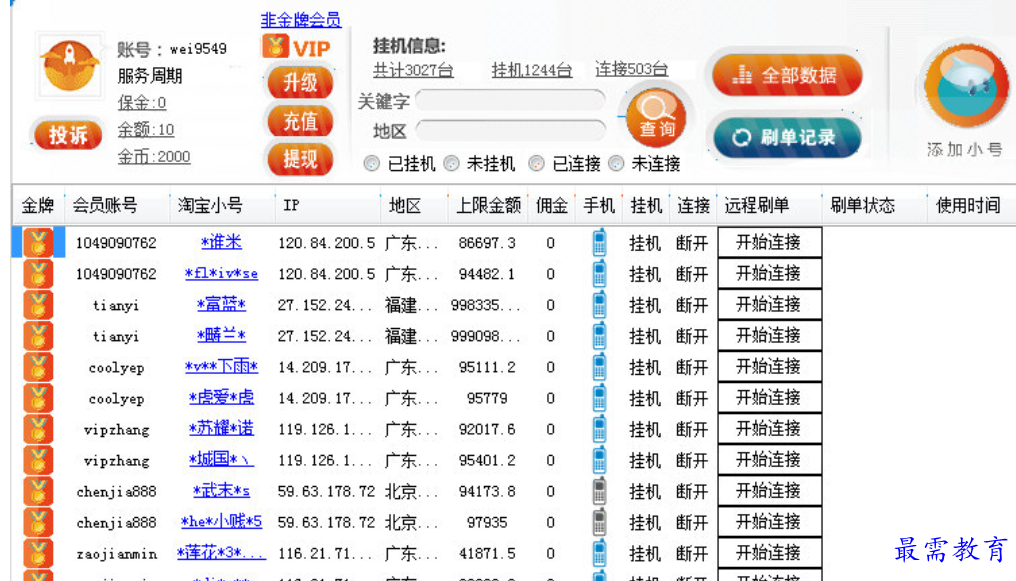The image size is (1016, 581).
Task: Click gold medal icon in *富蓝* row
Action: 38,305
